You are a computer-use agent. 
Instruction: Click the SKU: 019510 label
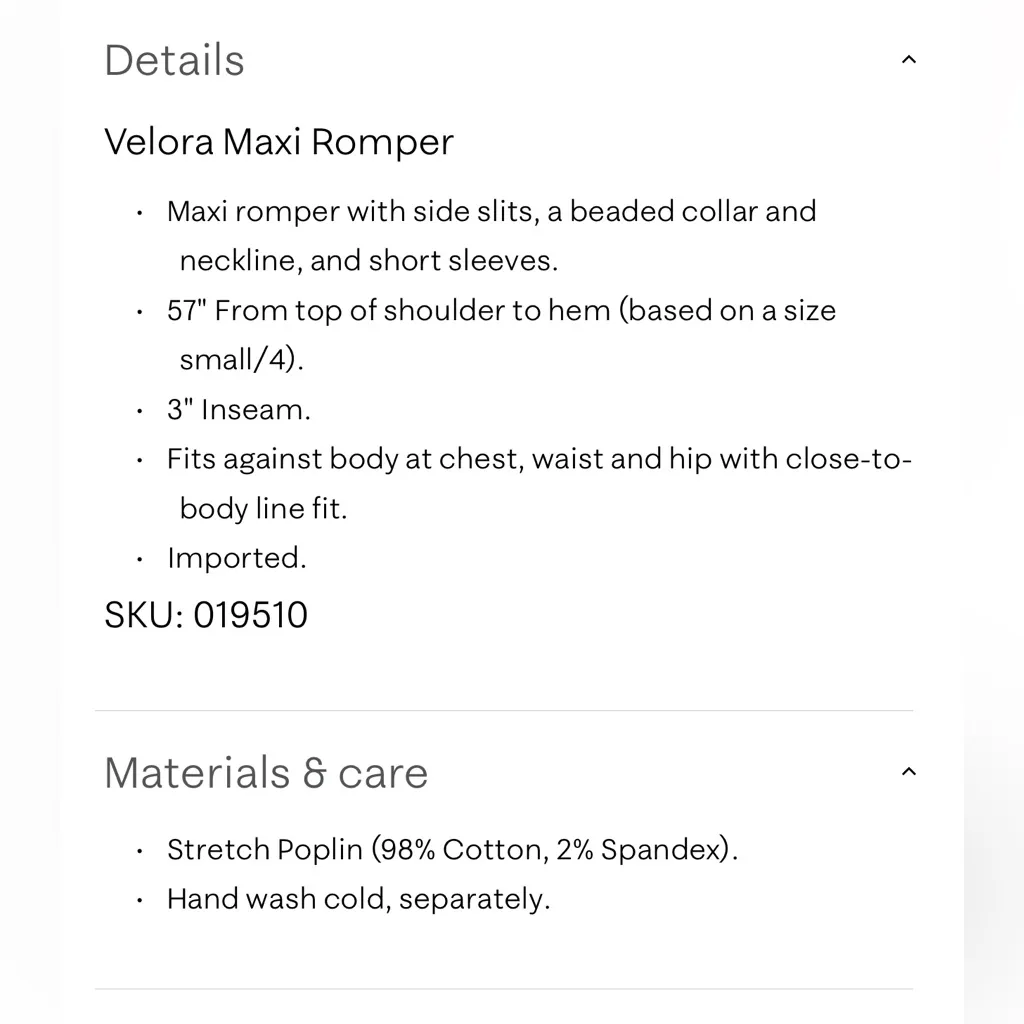pos(206,615)
